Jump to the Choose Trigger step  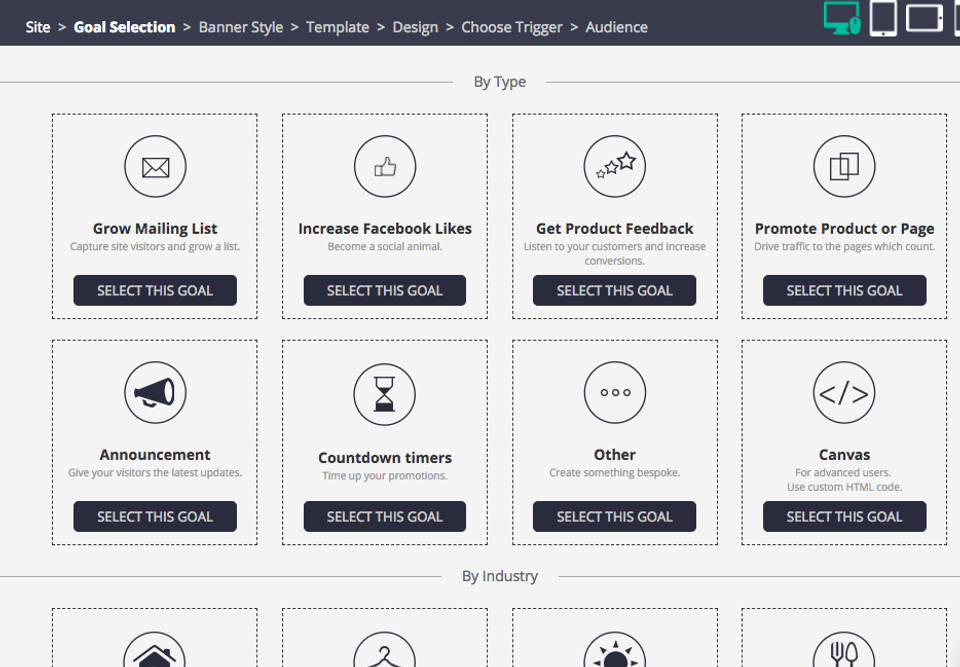pos(511,27)
